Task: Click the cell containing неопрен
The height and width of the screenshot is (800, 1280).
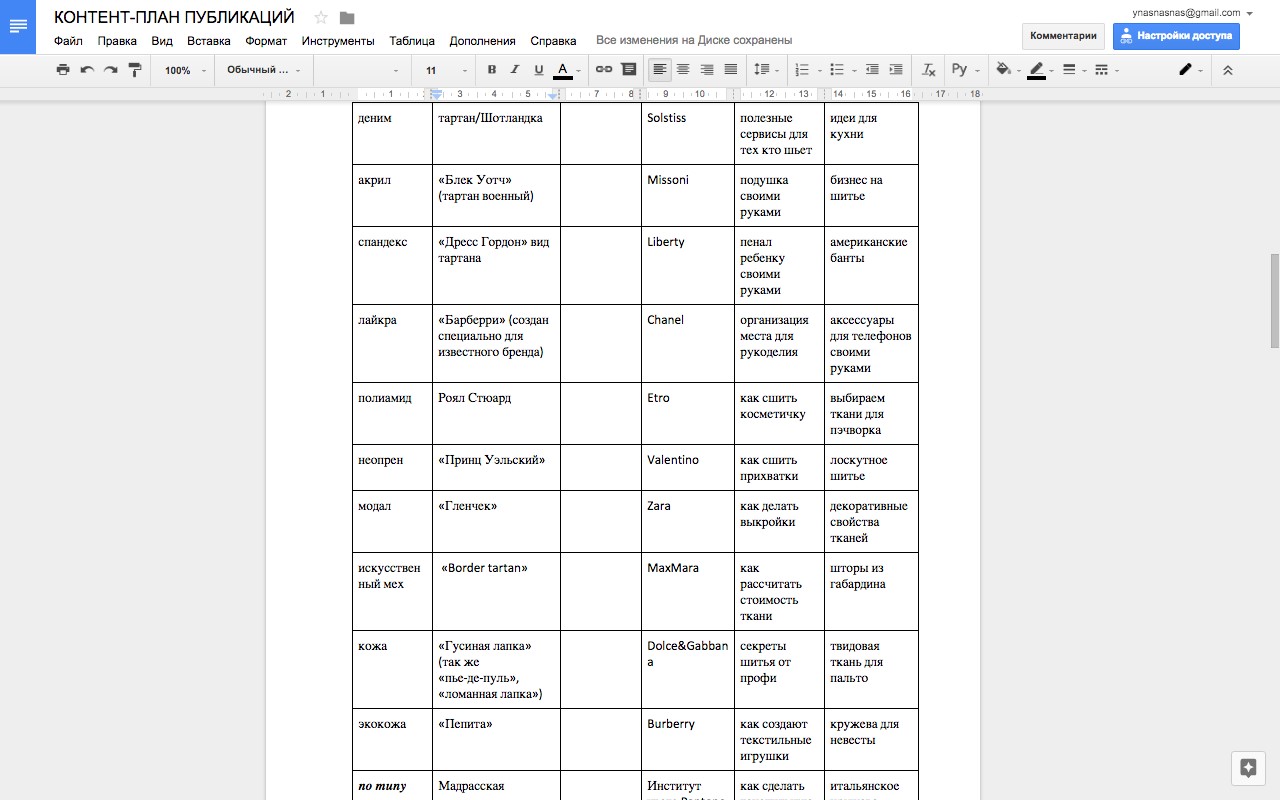Action: (392, 468)
